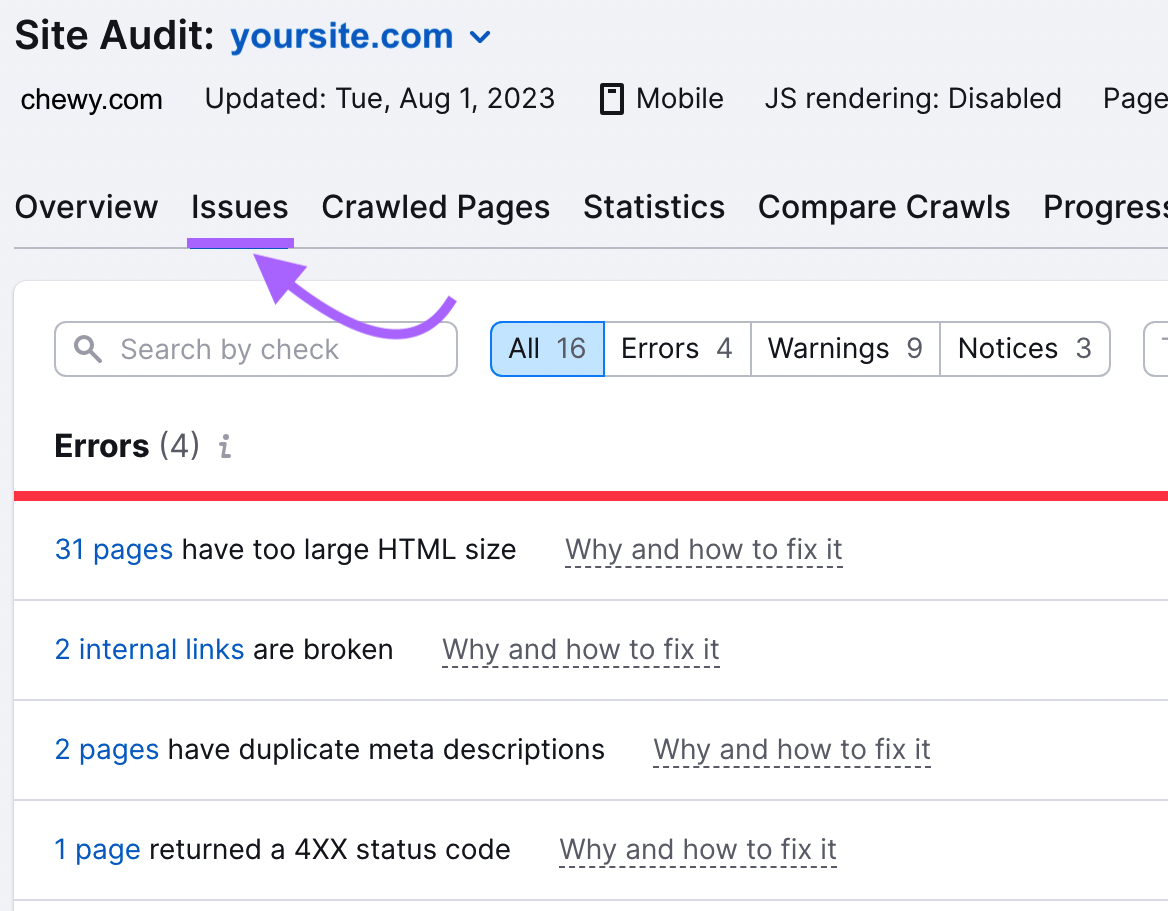The image size is (1168, 911).
Task: Open the 31 pages HTML size list
Action: pos(114,549)
